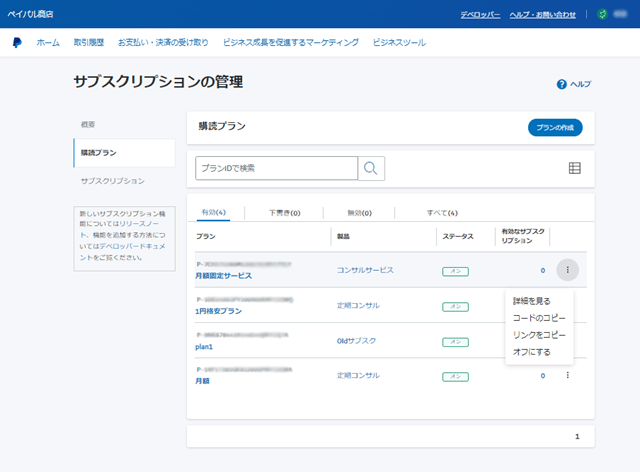Image resolution: width=640 pixels, height=472 pixels.
Task: Switch to the 下書き(0) tab
Action: (x=285, y=213)
